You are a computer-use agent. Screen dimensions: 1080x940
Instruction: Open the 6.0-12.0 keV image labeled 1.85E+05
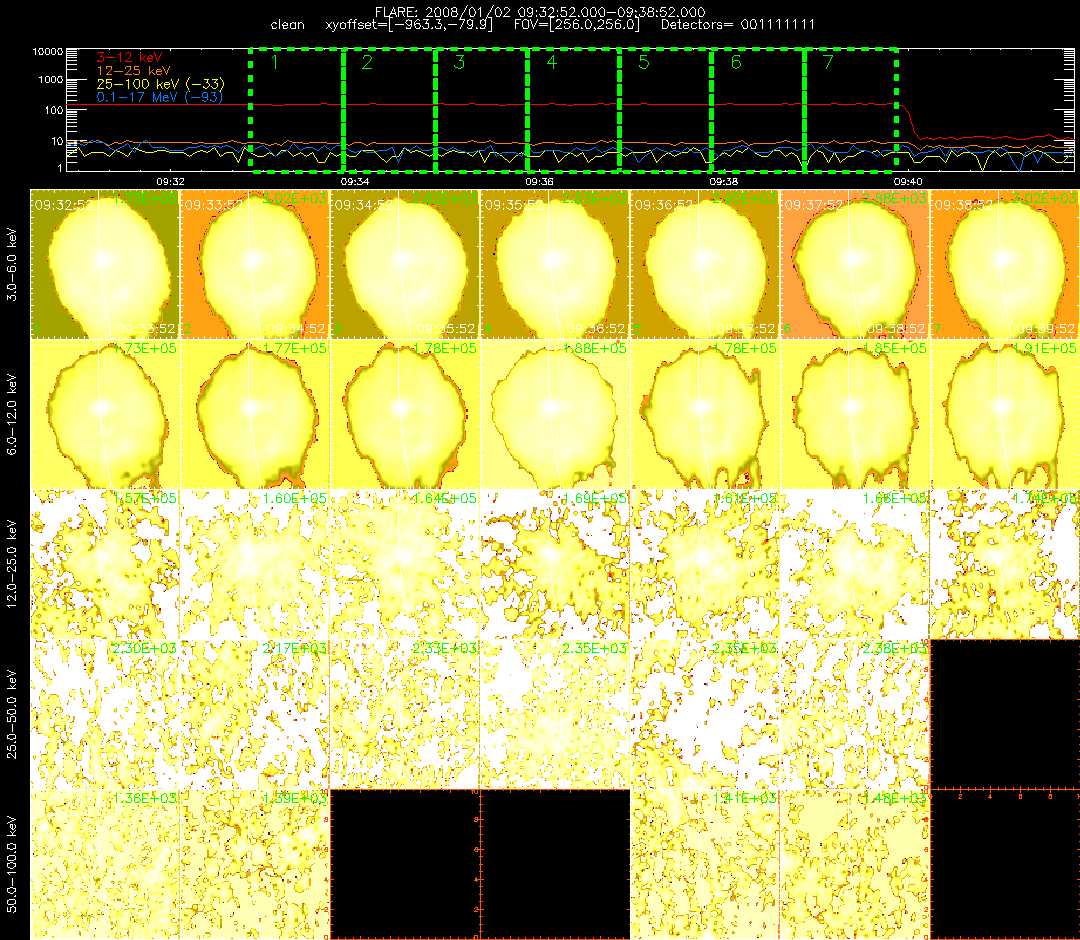855,414
